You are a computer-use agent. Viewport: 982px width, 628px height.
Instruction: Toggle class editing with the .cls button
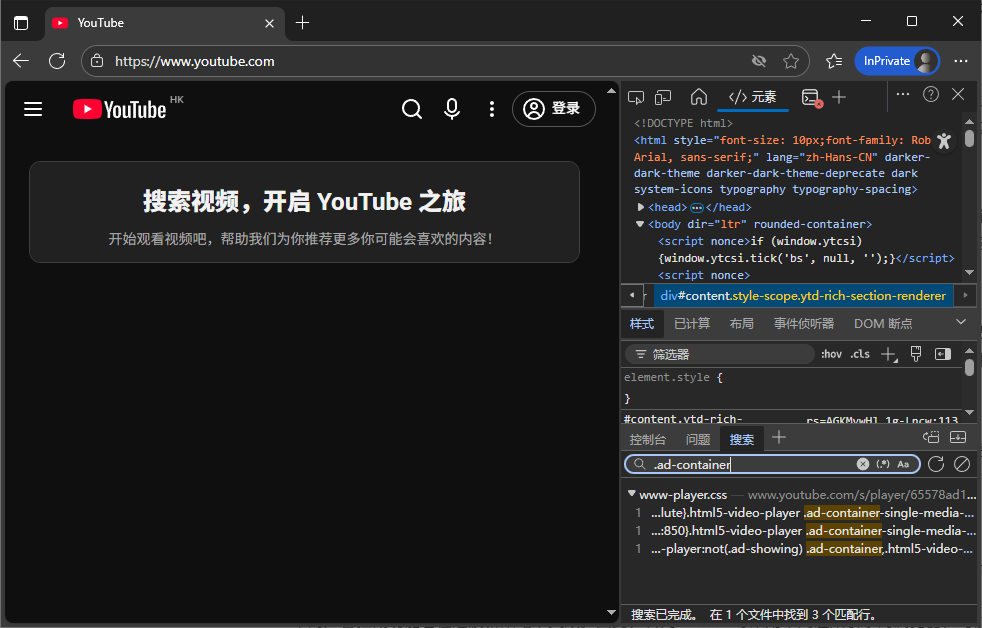(x=858, y=353)
